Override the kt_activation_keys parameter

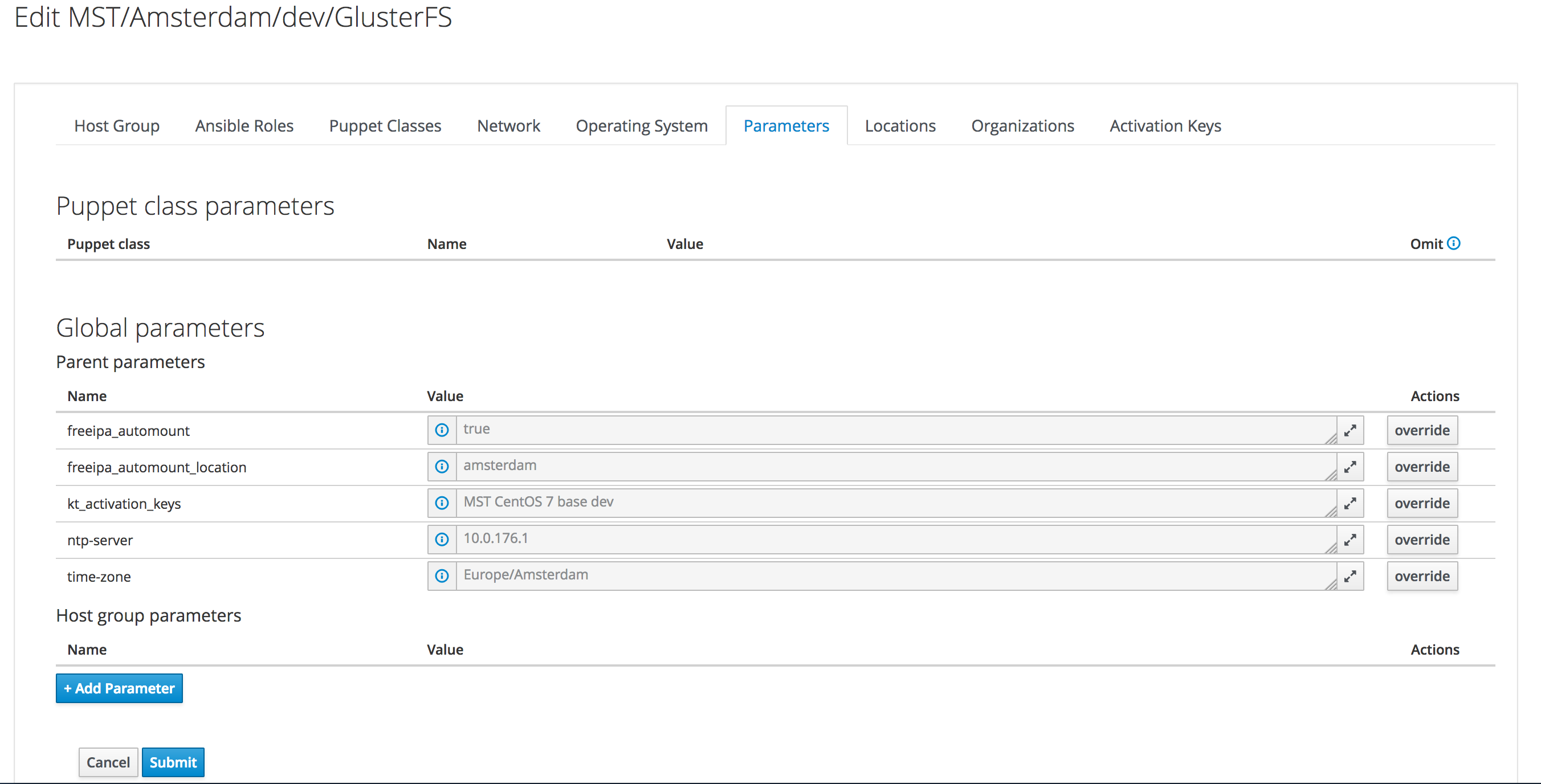point(1422,503)
